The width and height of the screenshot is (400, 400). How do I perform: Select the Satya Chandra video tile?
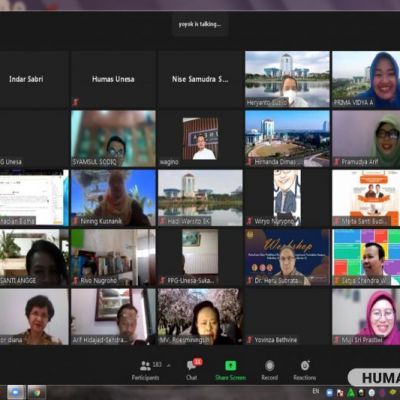366,257
